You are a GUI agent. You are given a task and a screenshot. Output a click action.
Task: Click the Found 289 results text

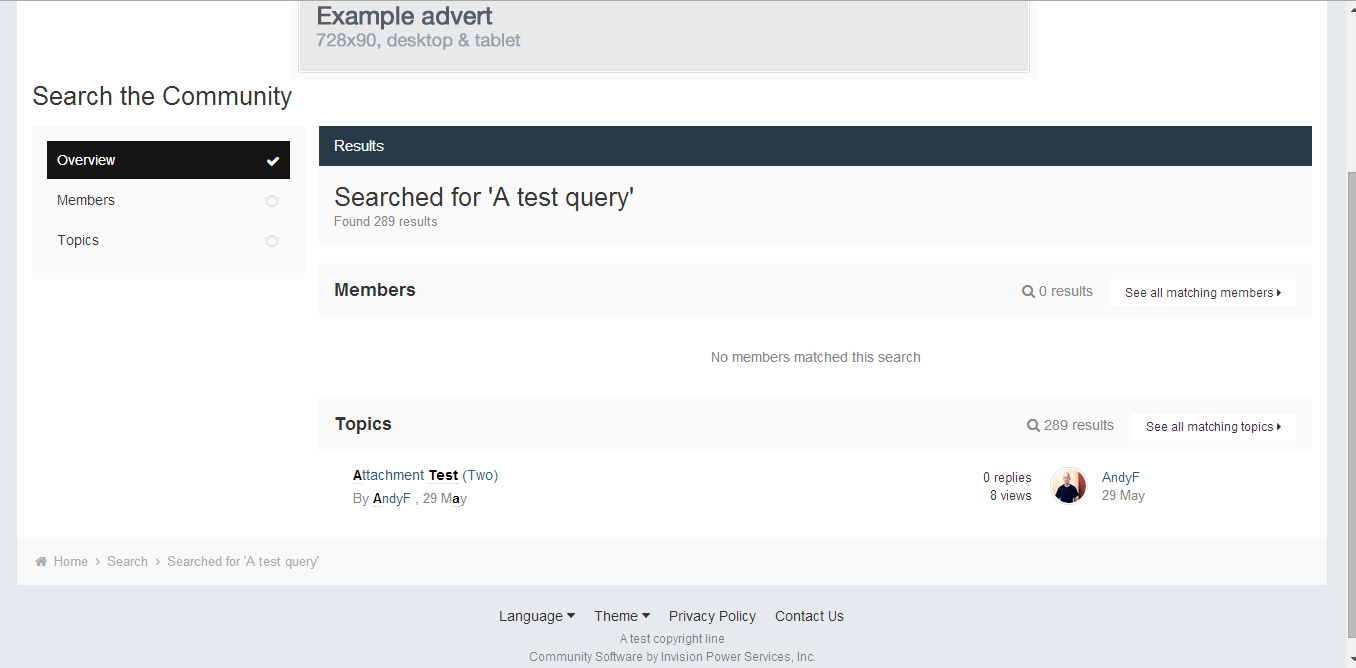click(x=386, y=222)
